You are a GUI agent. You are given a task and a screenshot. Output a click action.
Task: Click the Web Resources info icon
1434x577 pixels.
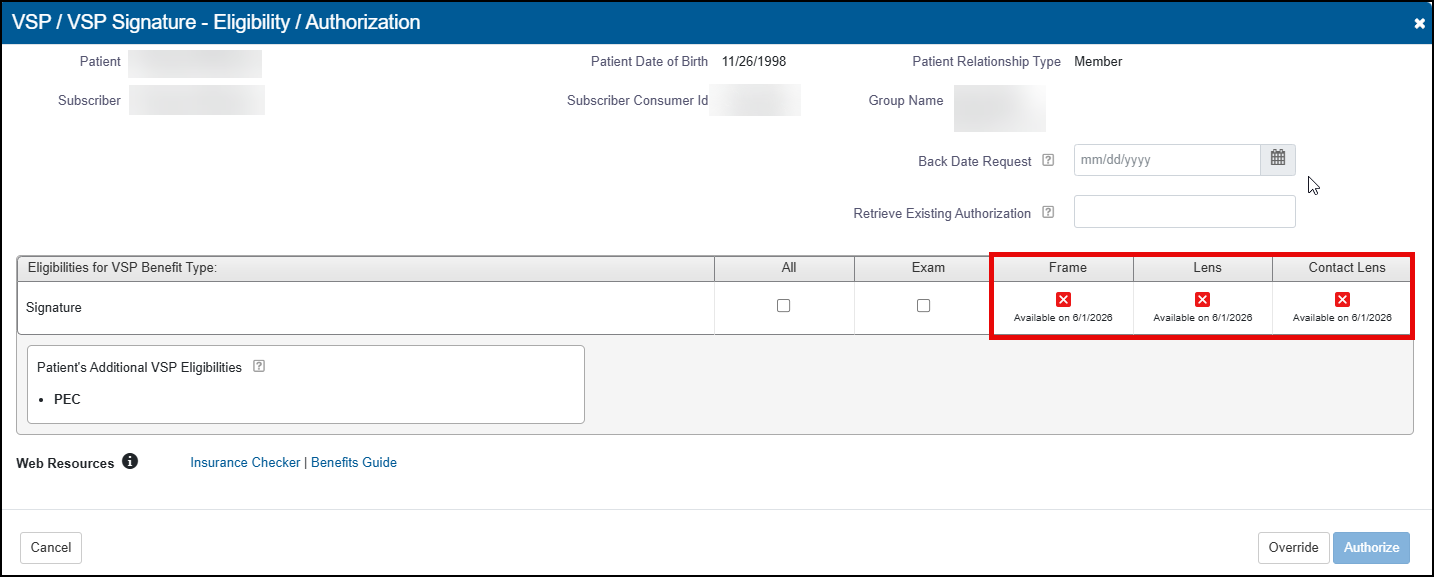[129, 462]
